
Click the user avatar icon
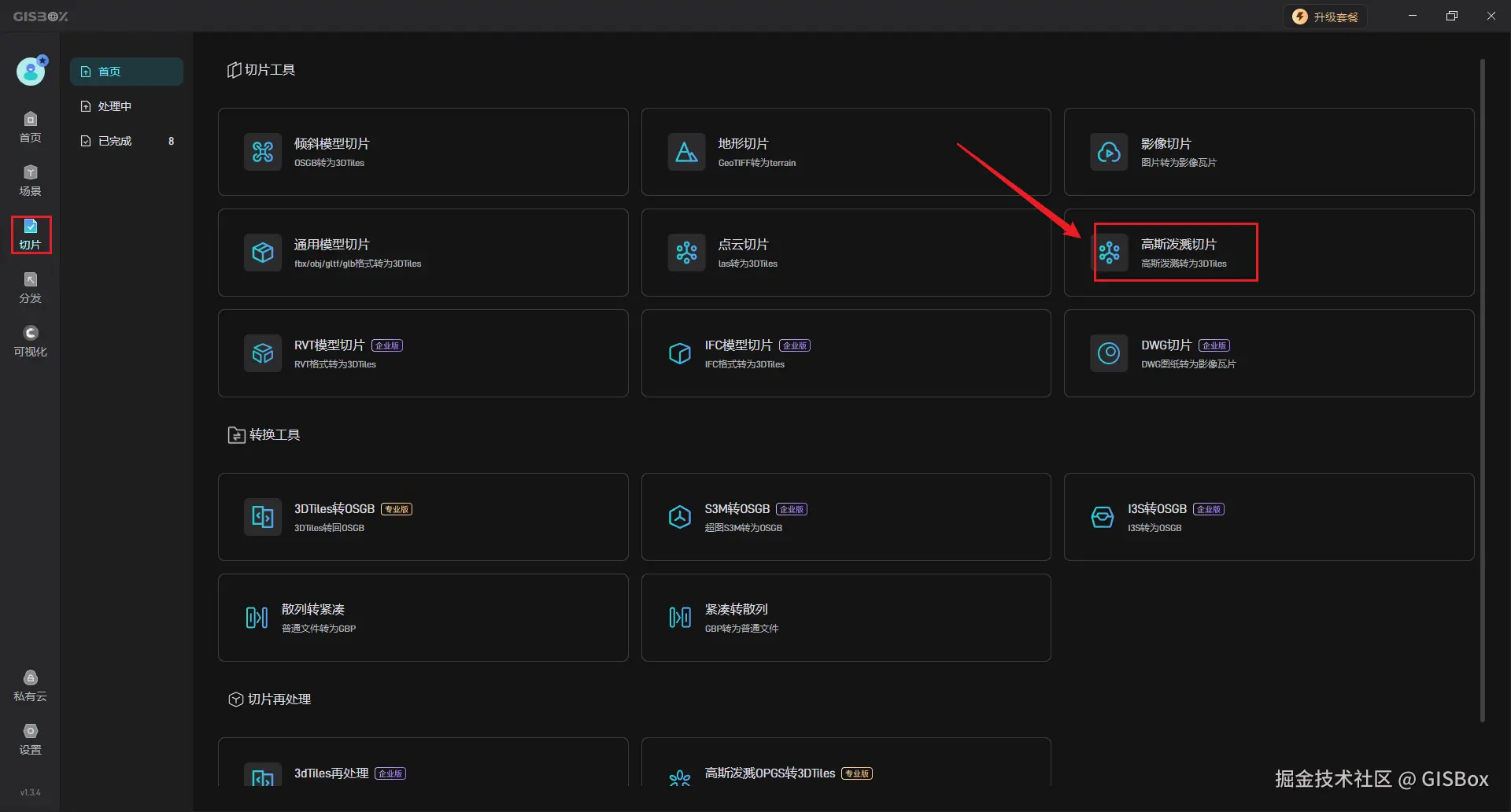coord(31,71)
